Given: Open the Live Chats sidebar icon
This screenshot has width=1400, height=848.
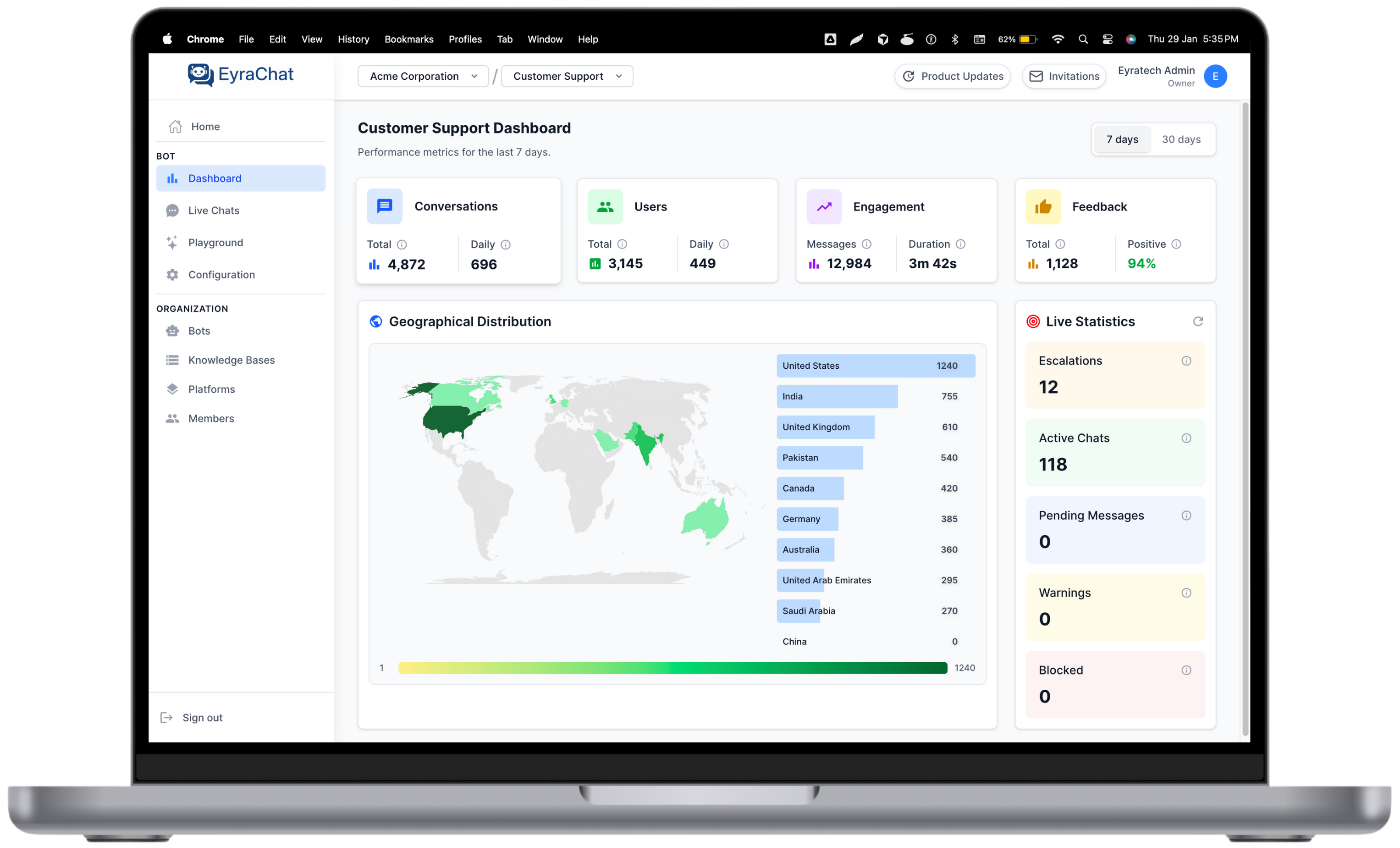Looking at the screenshot, I should pos(172,211).
